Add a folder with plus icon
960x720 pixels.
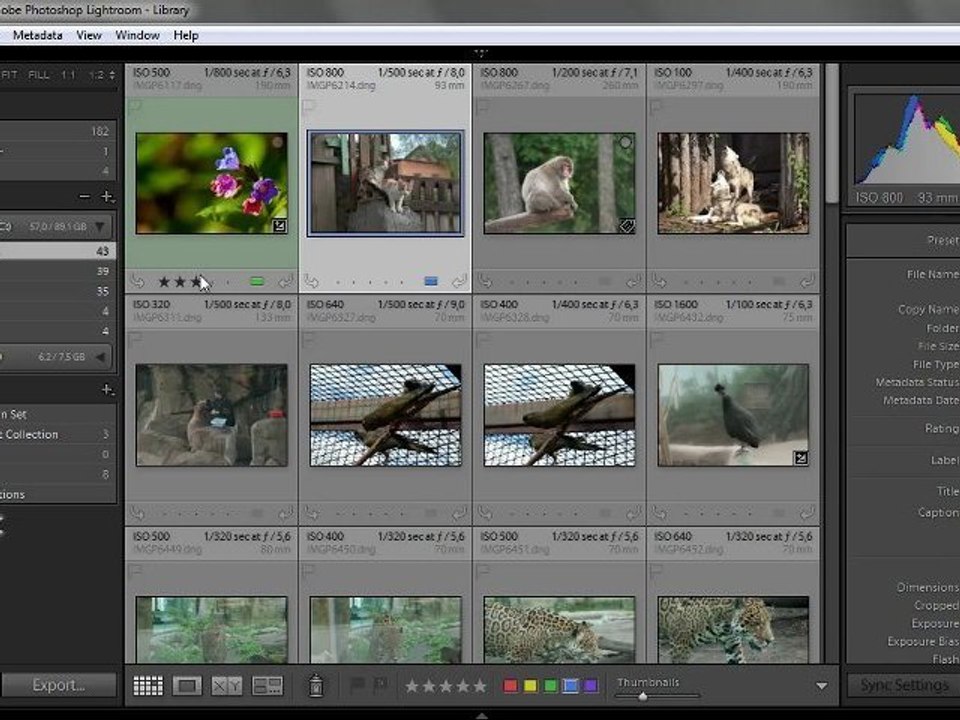pyautogui.click(x=107, y=197)
